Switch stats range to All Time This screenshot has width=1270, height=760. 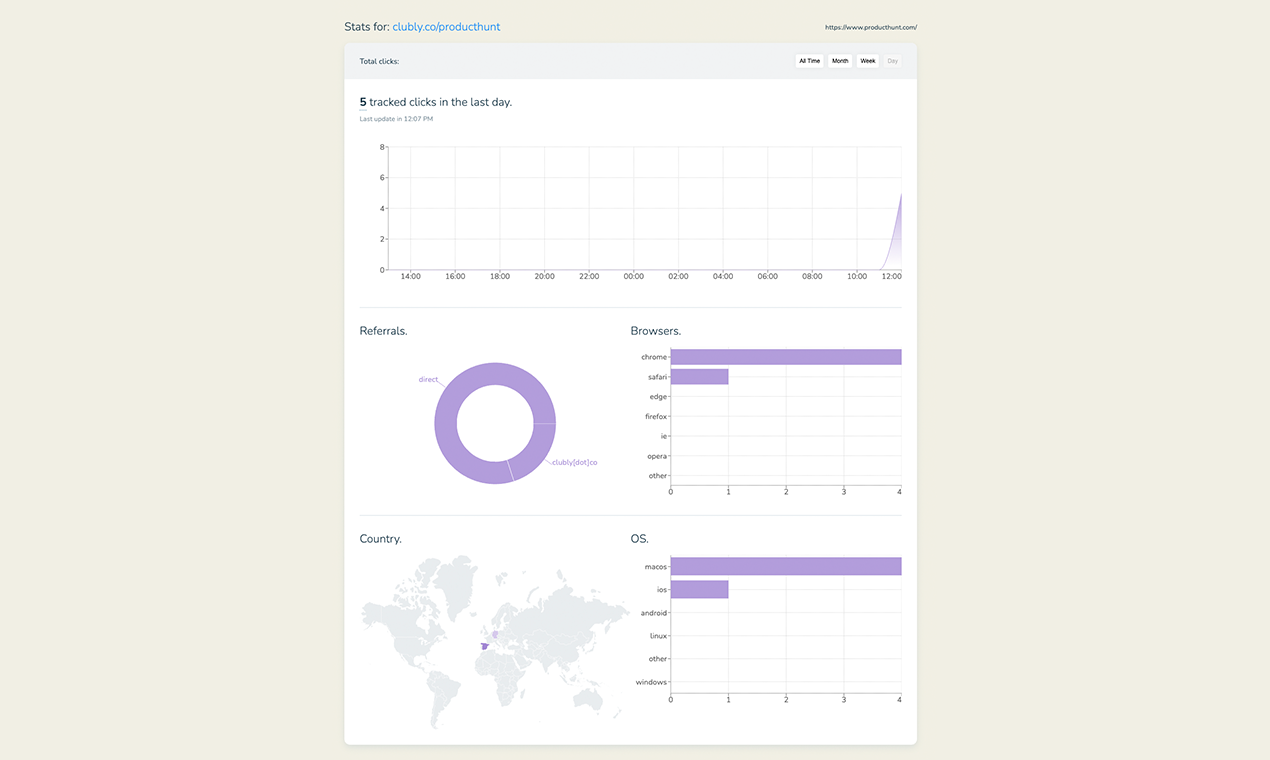coord(809,61)
